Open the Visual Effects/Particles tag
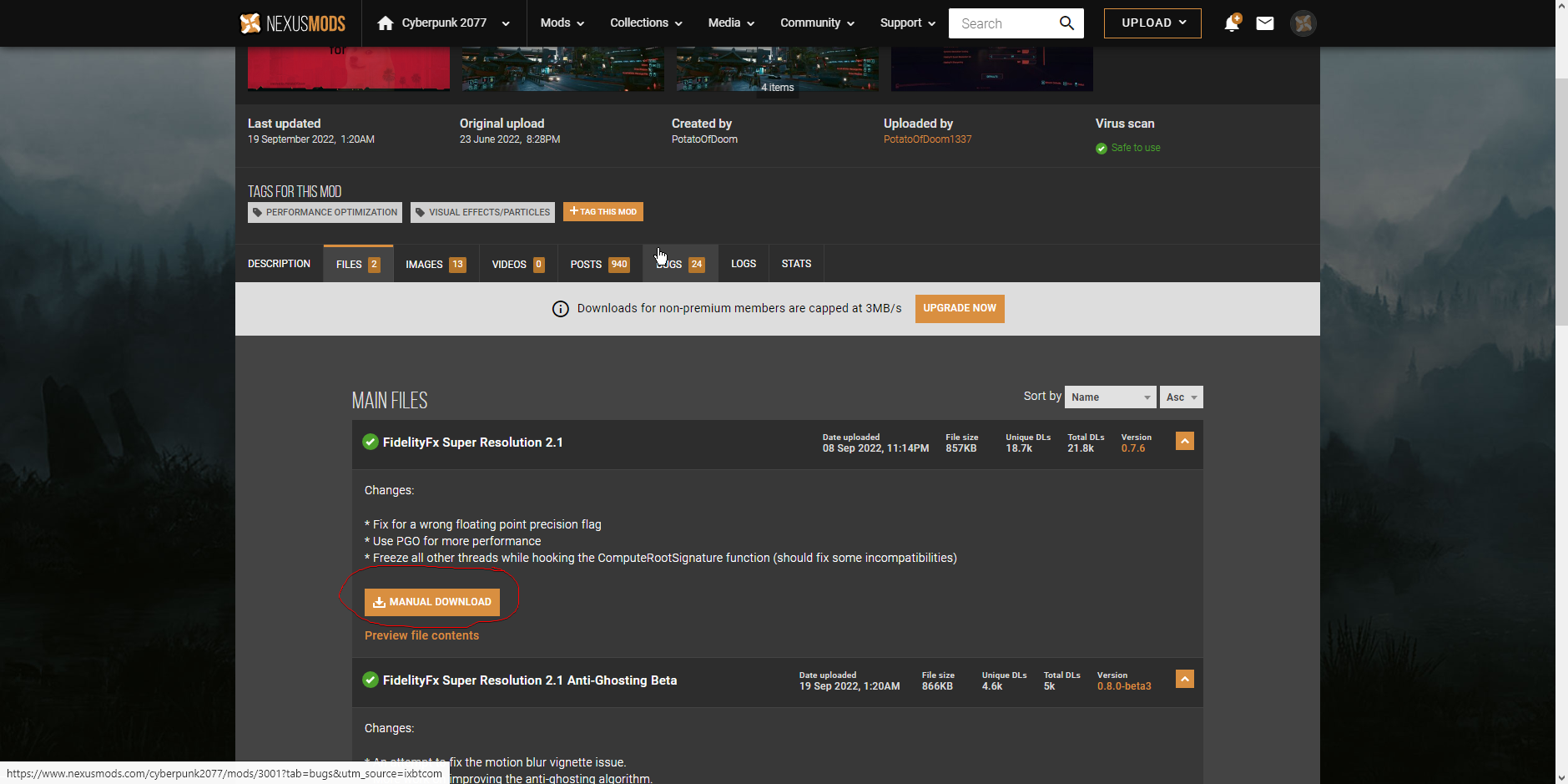 tap(482, 213)
